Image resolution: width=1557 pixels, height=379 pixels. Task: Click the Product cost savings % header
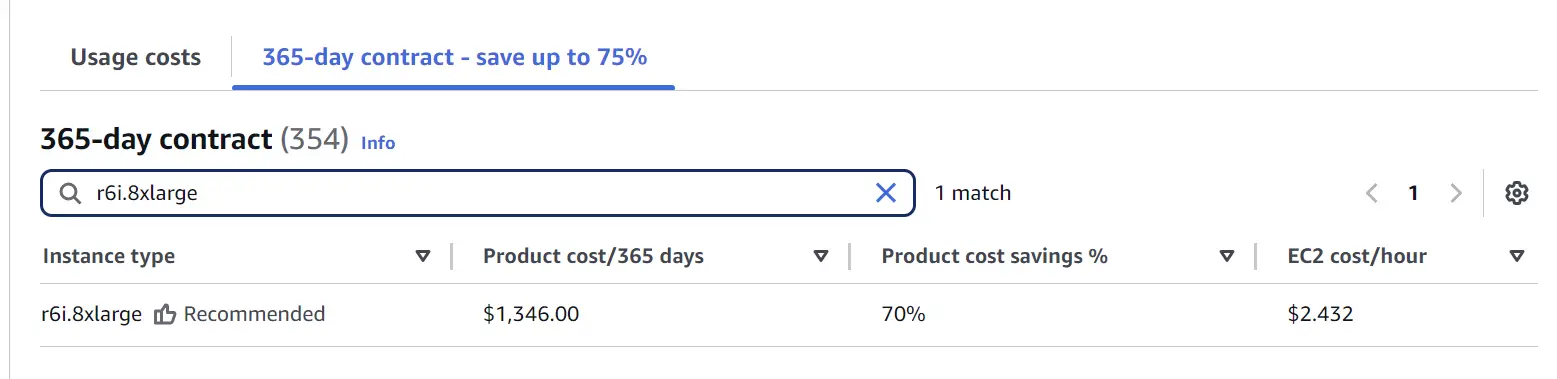click(x=994, y=256)
